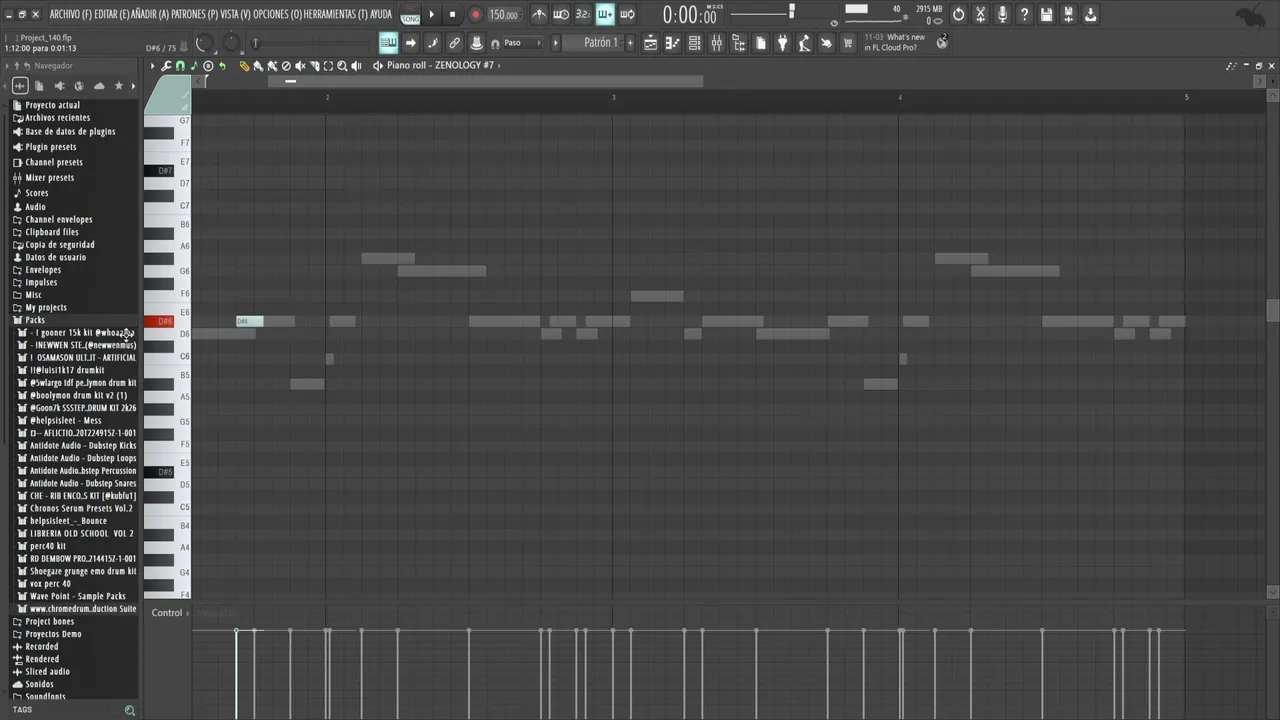
Task: Toggle the link/multilink controllers button
Action: coord(454,43)
